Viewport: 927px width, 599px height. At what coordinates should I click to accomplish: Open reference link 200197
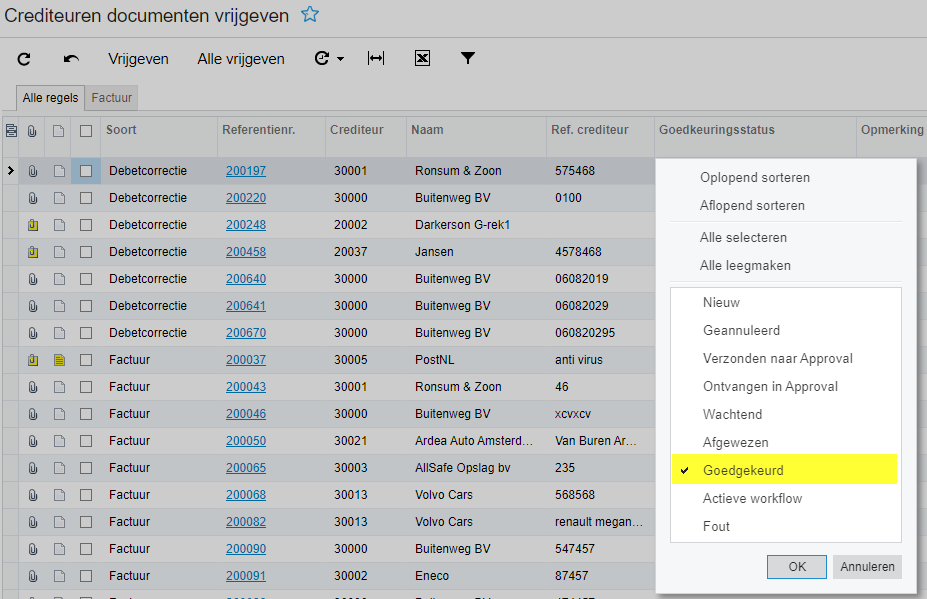246,171
